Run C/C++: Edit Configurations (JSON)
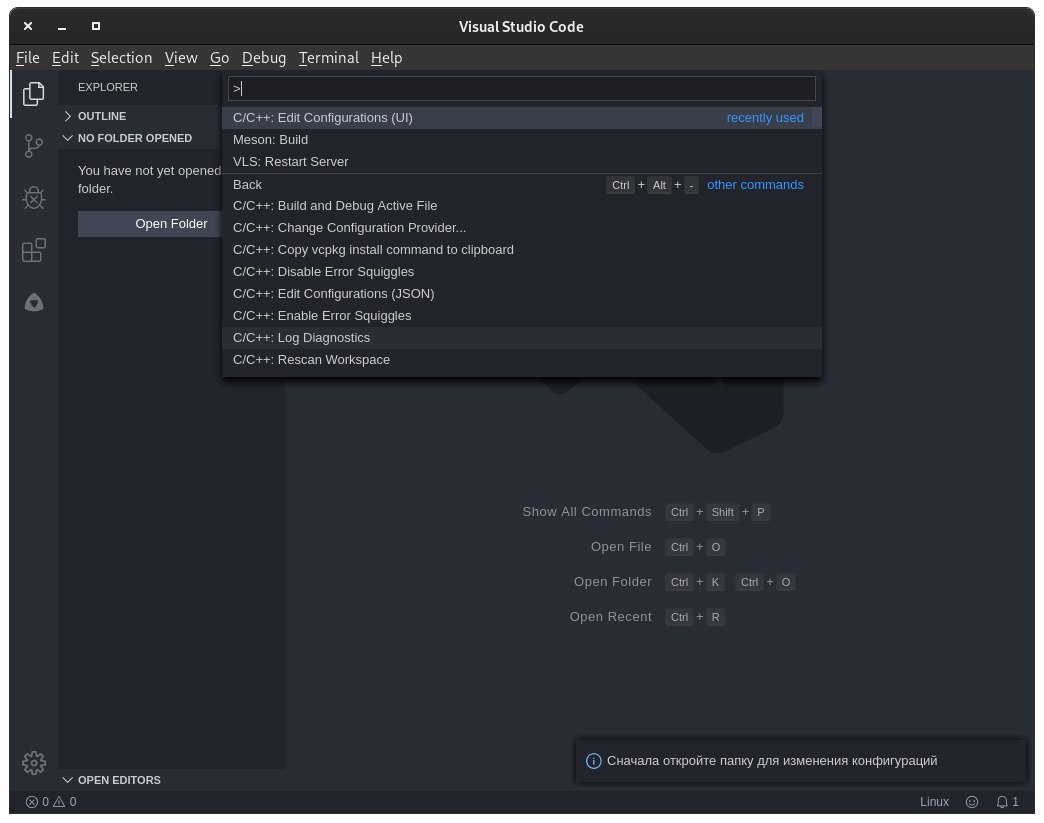 [x=521, y=294]
